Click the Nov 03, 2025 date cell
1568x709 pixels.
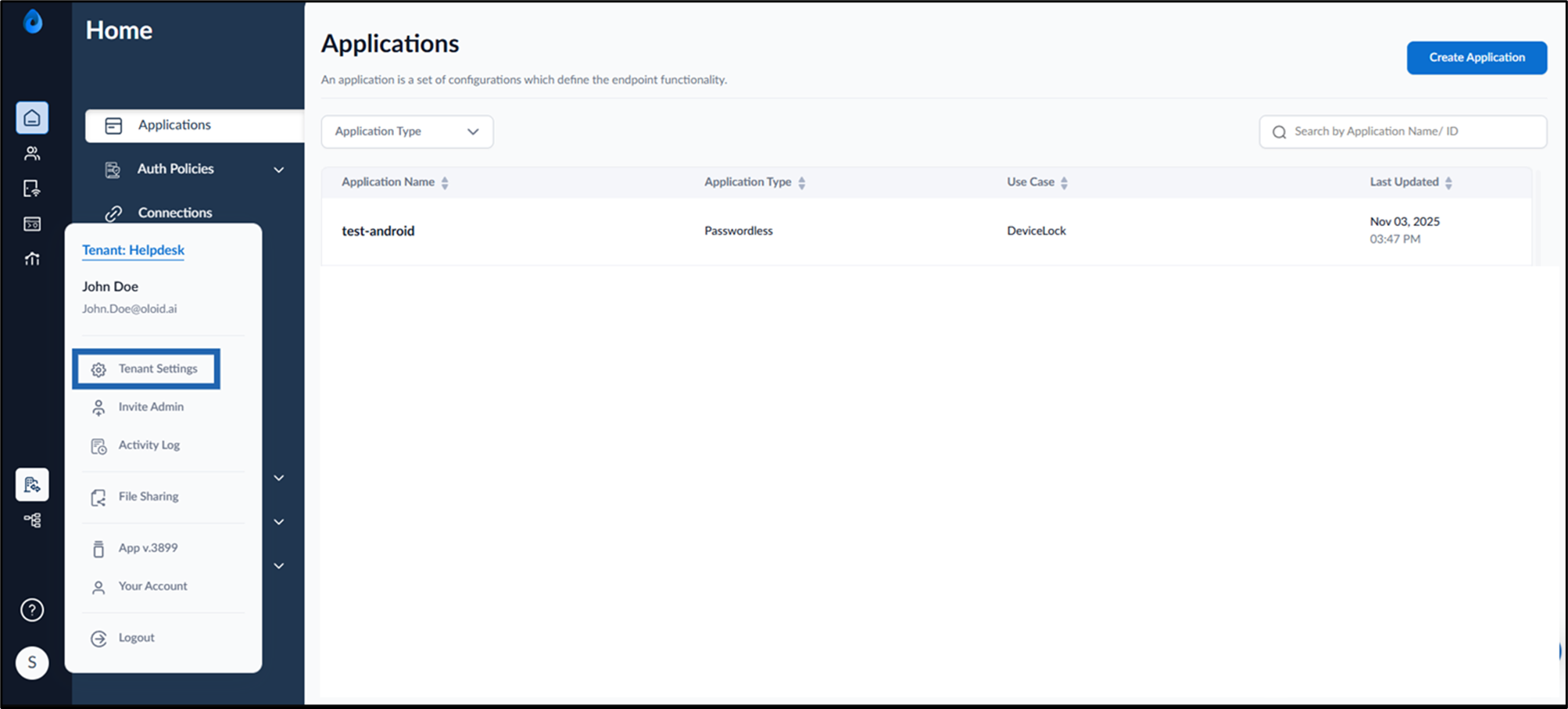[1405, 222]
